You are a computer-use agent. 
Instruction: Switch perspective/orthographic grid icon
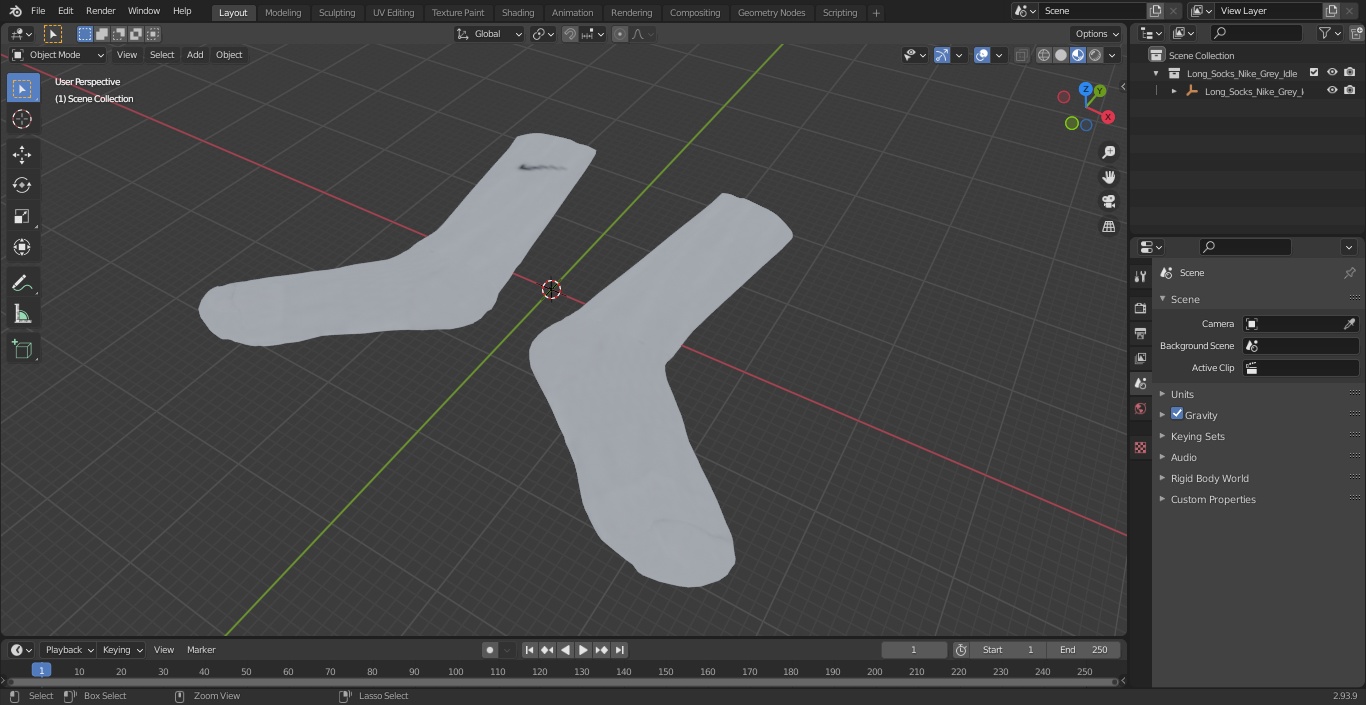click(1108, 227)
